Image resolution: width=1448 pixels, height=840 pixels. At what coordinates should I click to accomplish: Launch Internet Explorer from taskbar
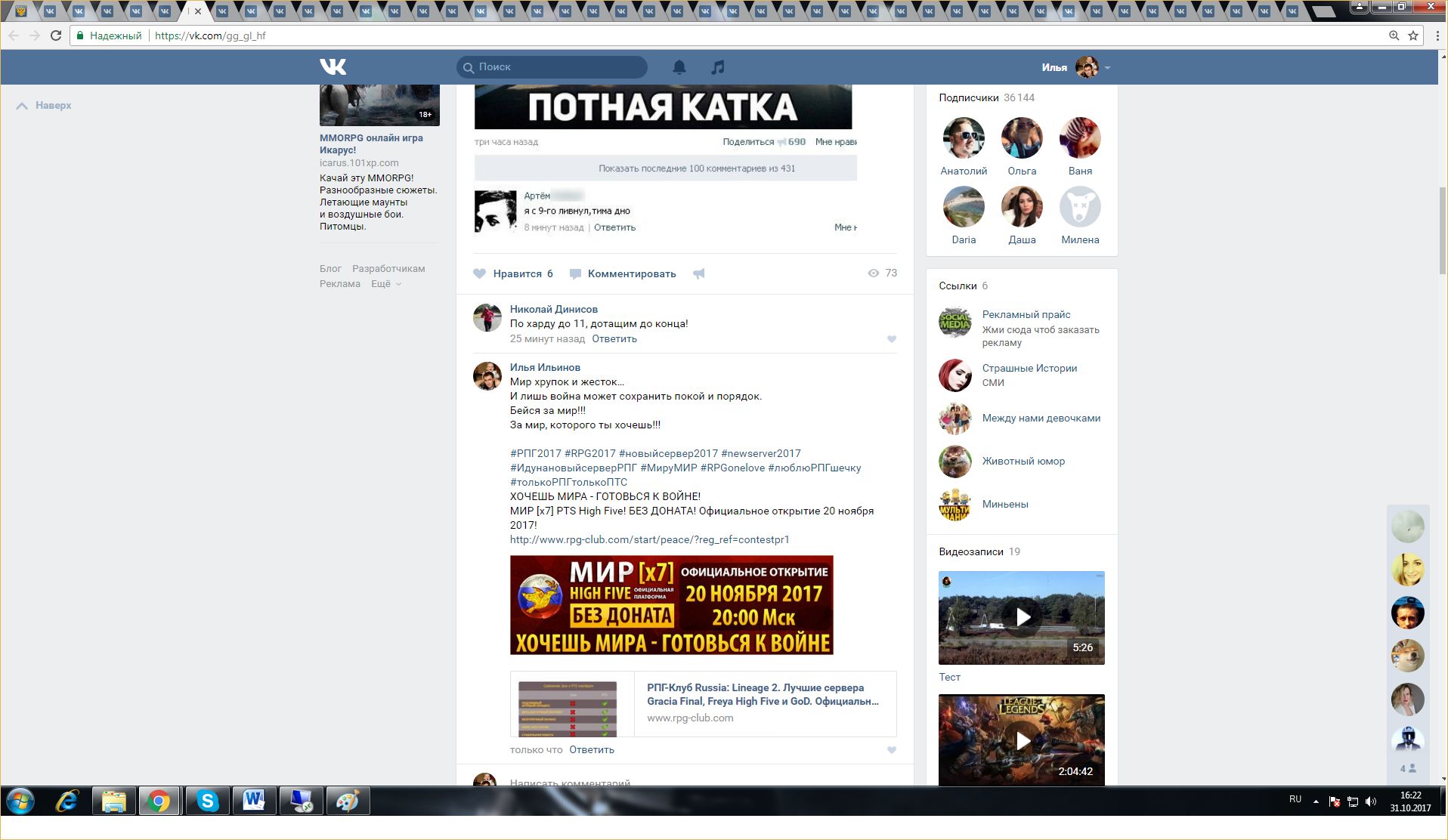tap(67, 801)
